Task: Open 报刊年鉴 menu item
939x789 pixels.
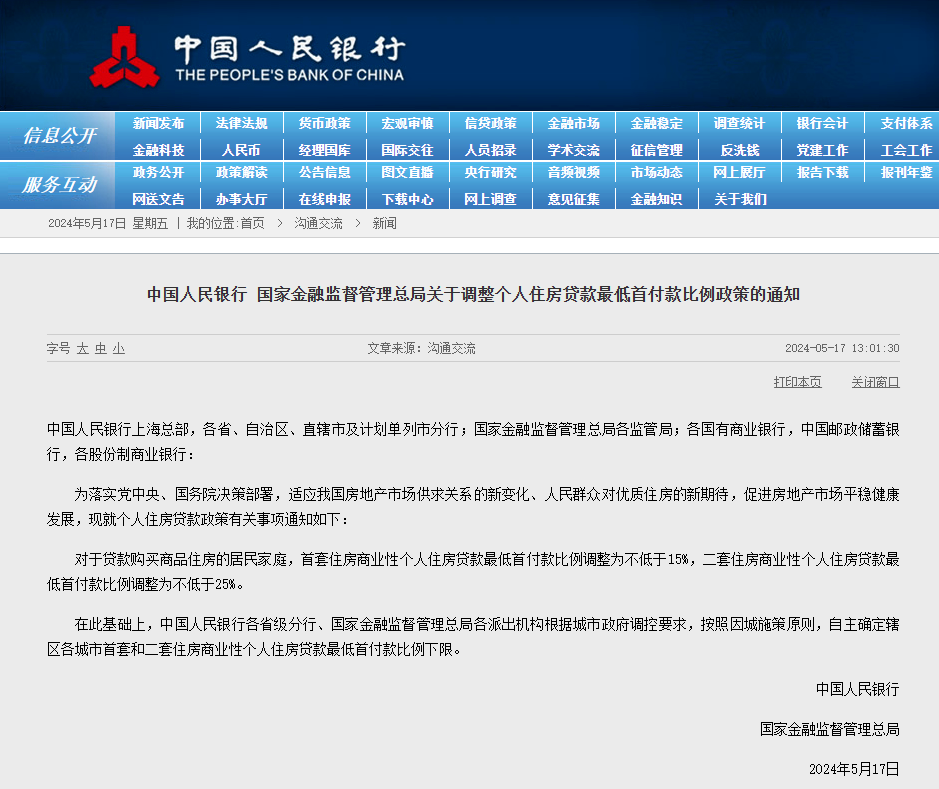Action: click(x=906, y=172)
